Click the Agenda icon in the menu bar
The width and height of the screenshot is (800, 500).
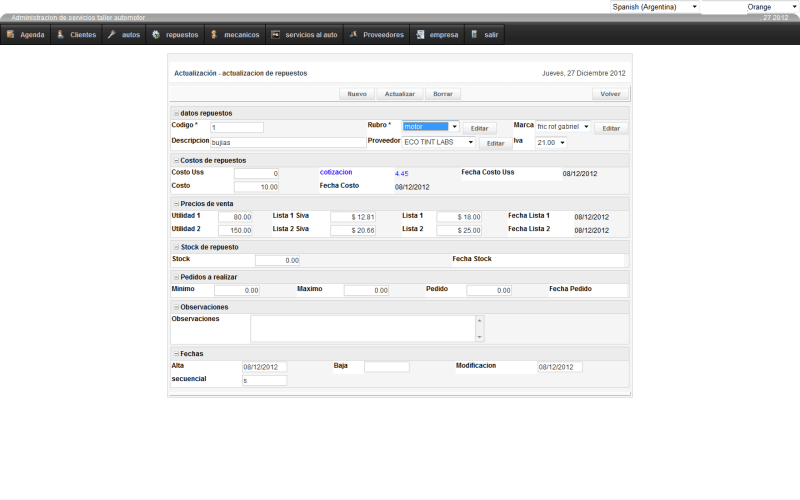(10, 35)
